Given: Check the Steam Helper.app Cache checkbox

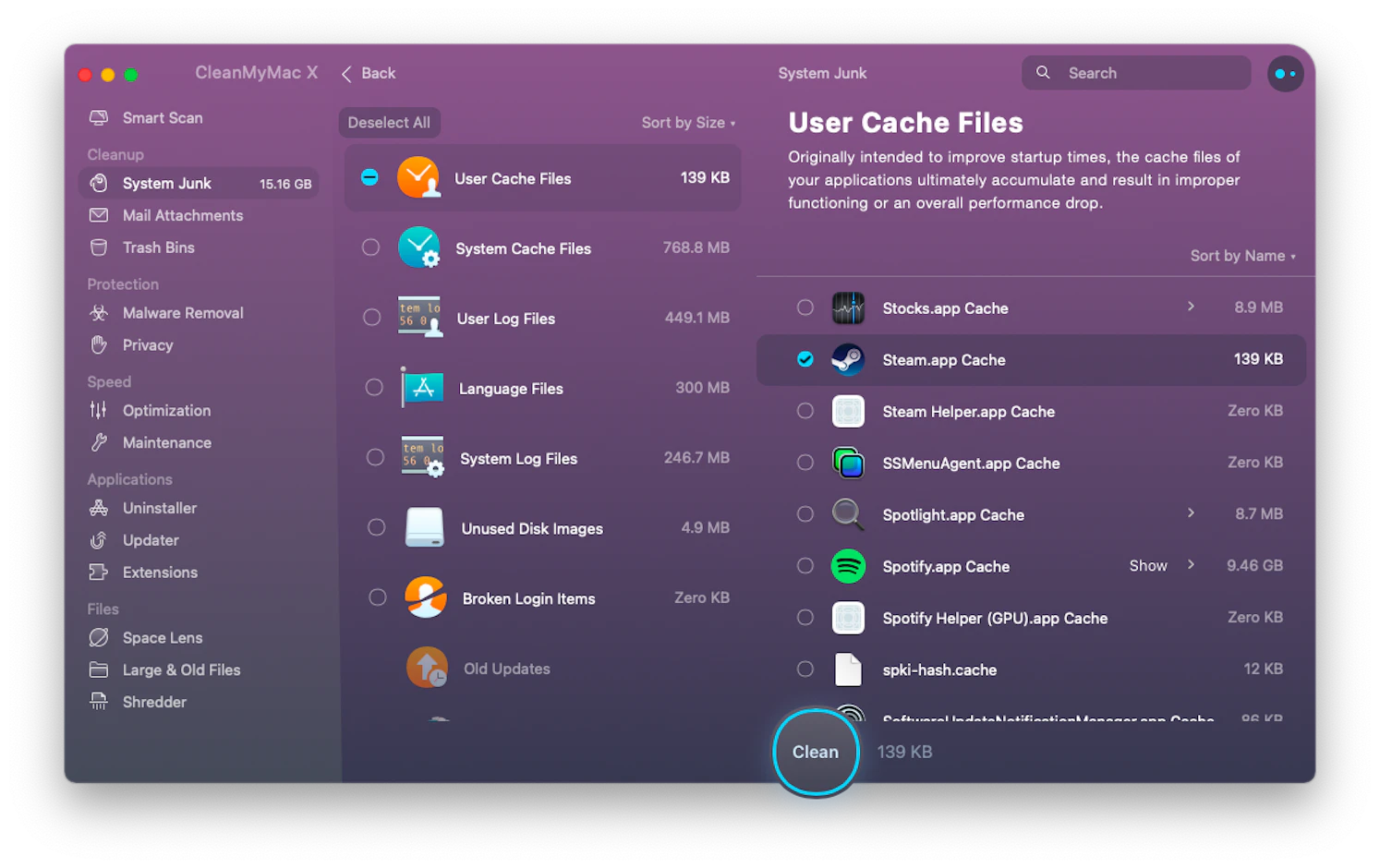Looking at the screenshot, I should coord(805,411).
